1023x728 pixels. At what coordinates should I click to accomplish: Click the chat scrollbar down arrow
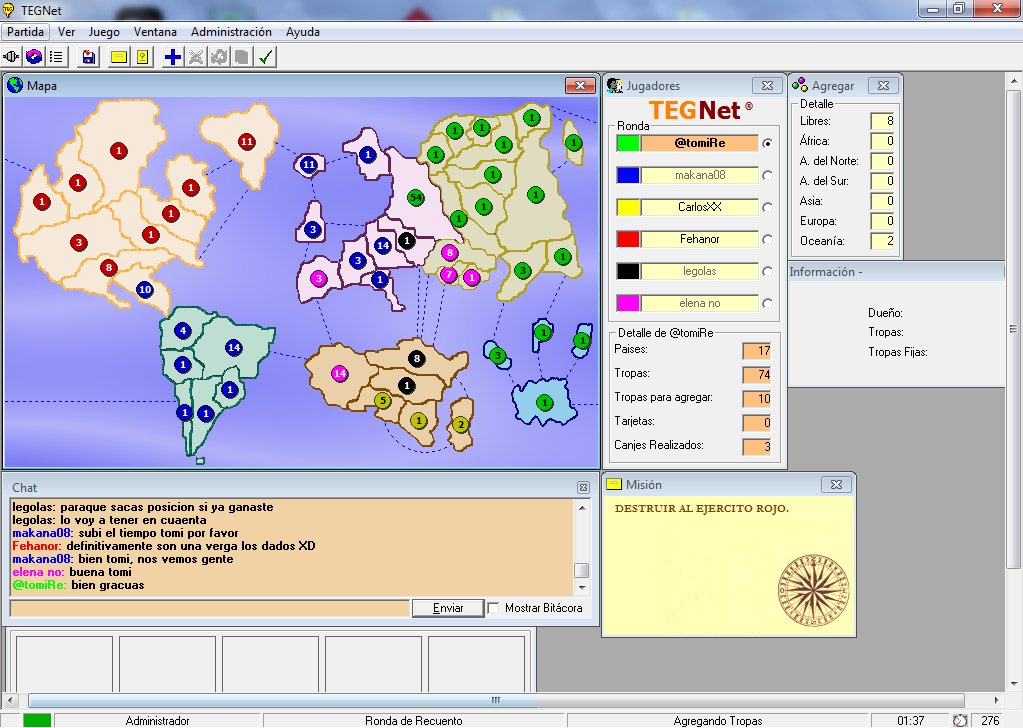[x=581, y=586]
